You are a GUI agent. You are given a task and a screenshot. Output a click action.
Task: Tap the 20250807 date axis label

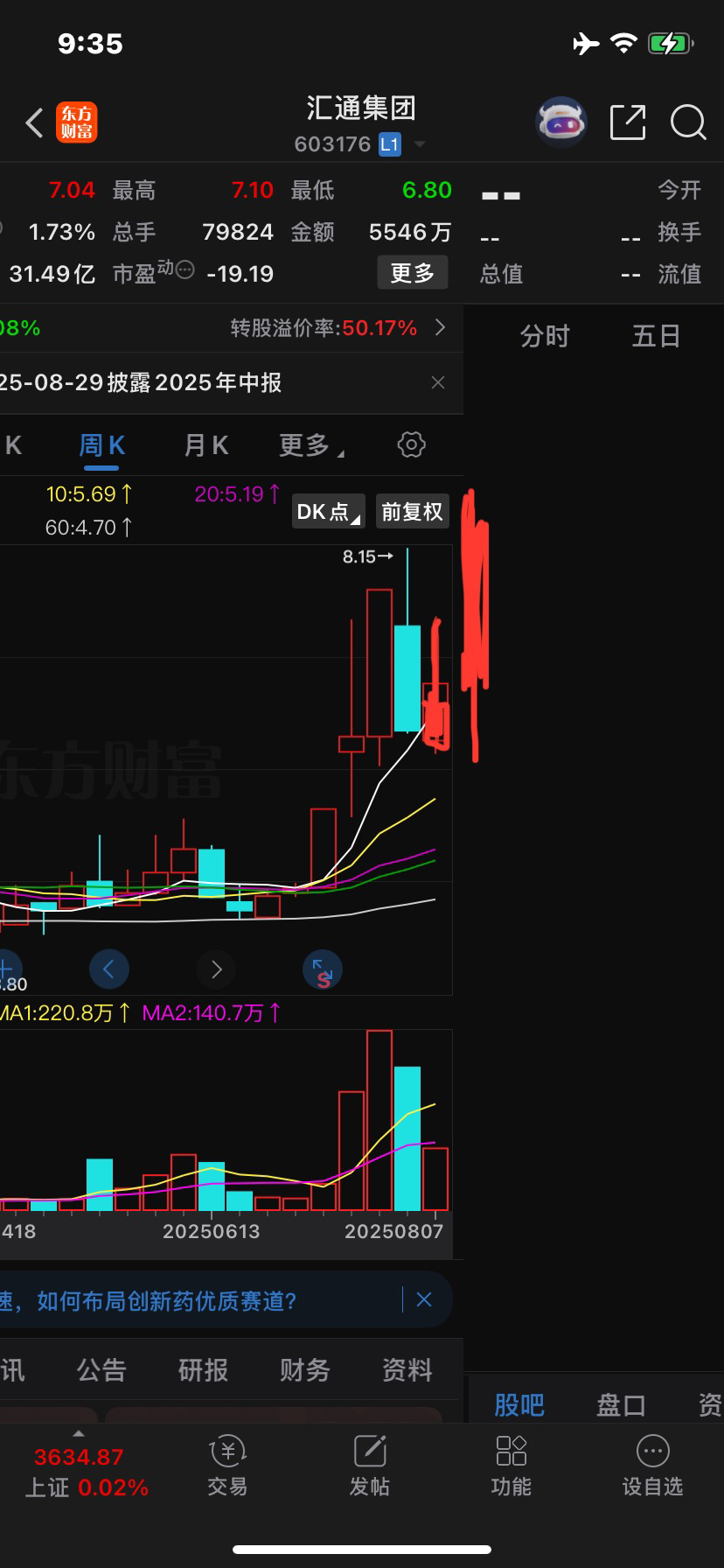click(x=393, y=1232)
